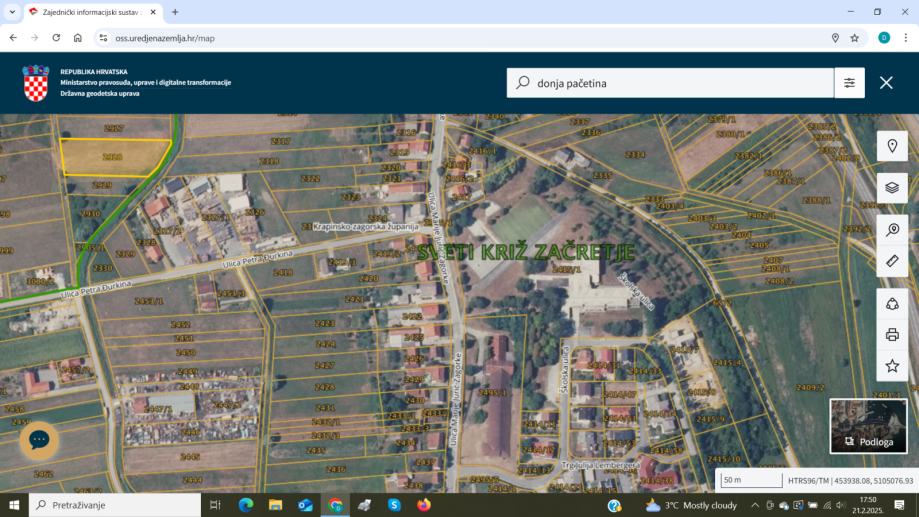Click the Državna geodetska uprava header text
919x517 pixels.
100,94
